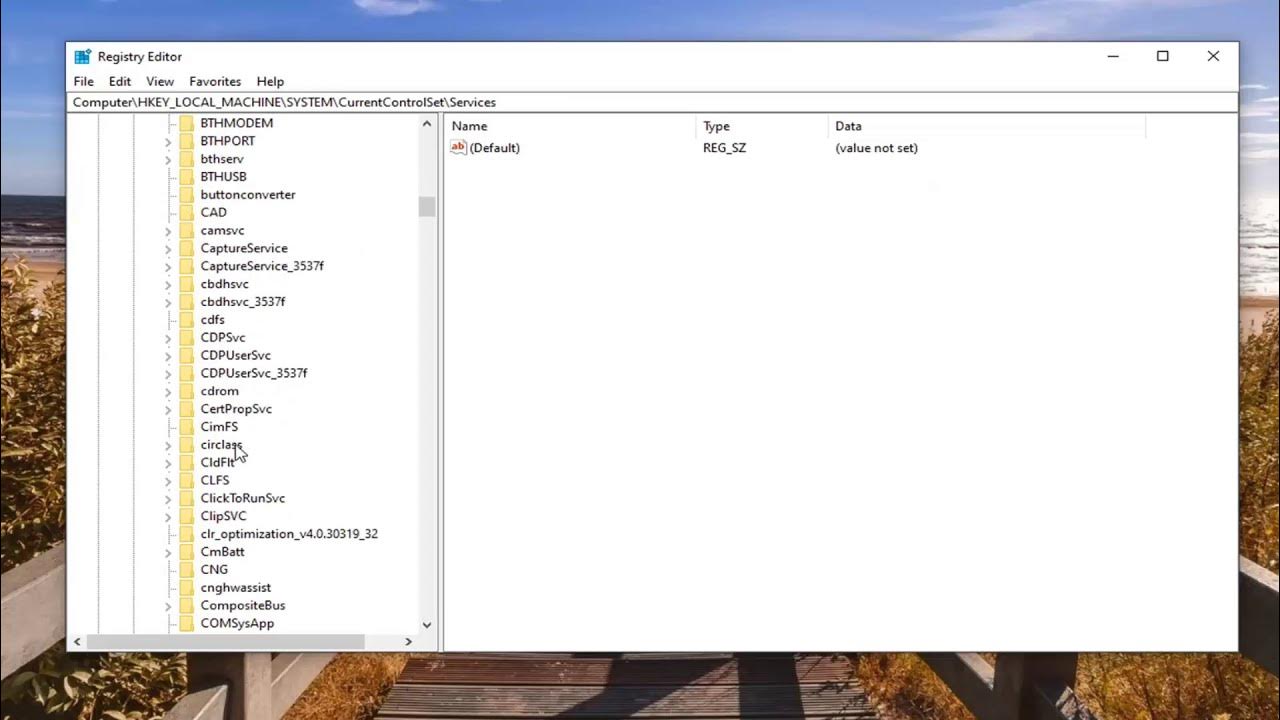The image size is (1280, 720).
Task: Click the Registry Editor title bar icon
Action: (82, 57)
